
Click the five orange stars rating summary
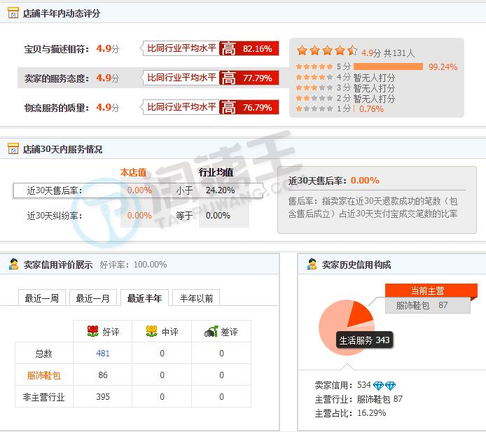(327, 51)
